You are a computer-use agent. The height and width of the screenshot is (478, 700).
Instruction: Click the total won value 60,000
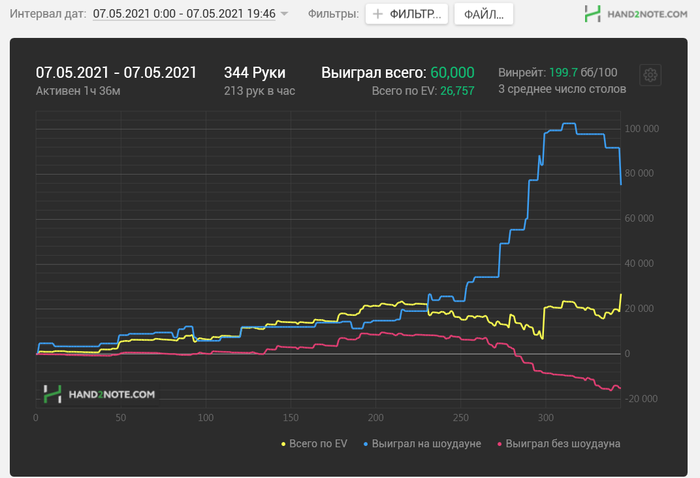coord(452,73)
